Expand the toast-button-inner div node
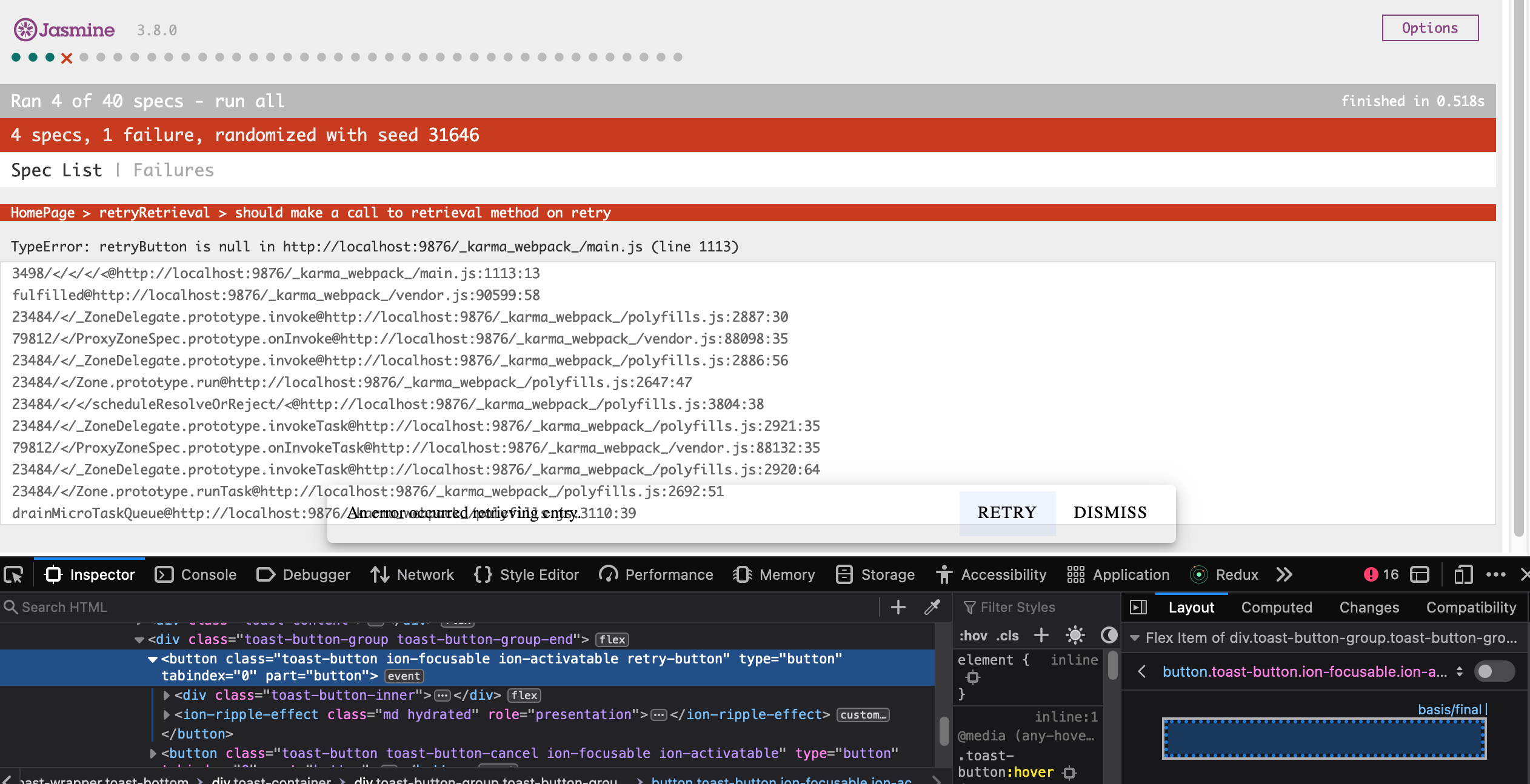The image size is (1530, 784). click(x=167, y=695)
